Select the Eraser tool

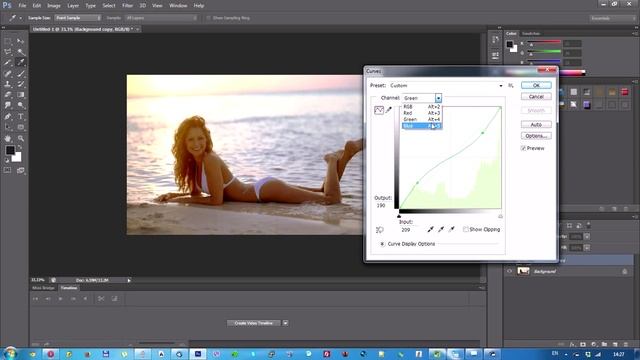[8, 95]
